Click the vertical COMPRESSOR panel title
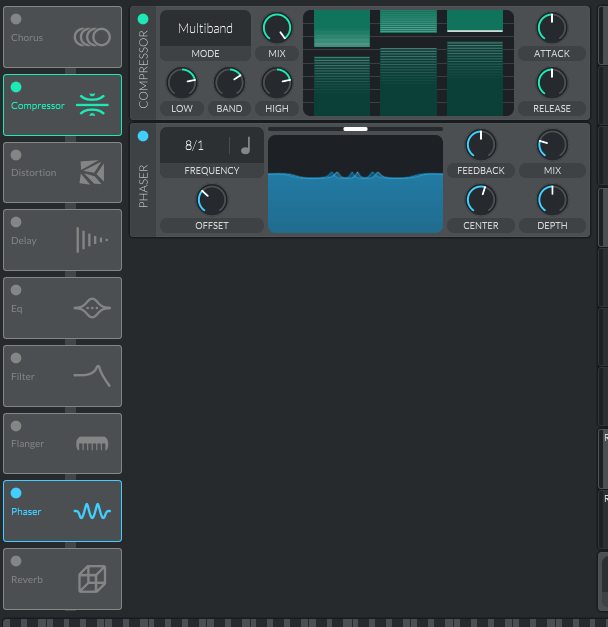Image resolution: width=608 pixels, height=627 pixels. coord(143,69)
